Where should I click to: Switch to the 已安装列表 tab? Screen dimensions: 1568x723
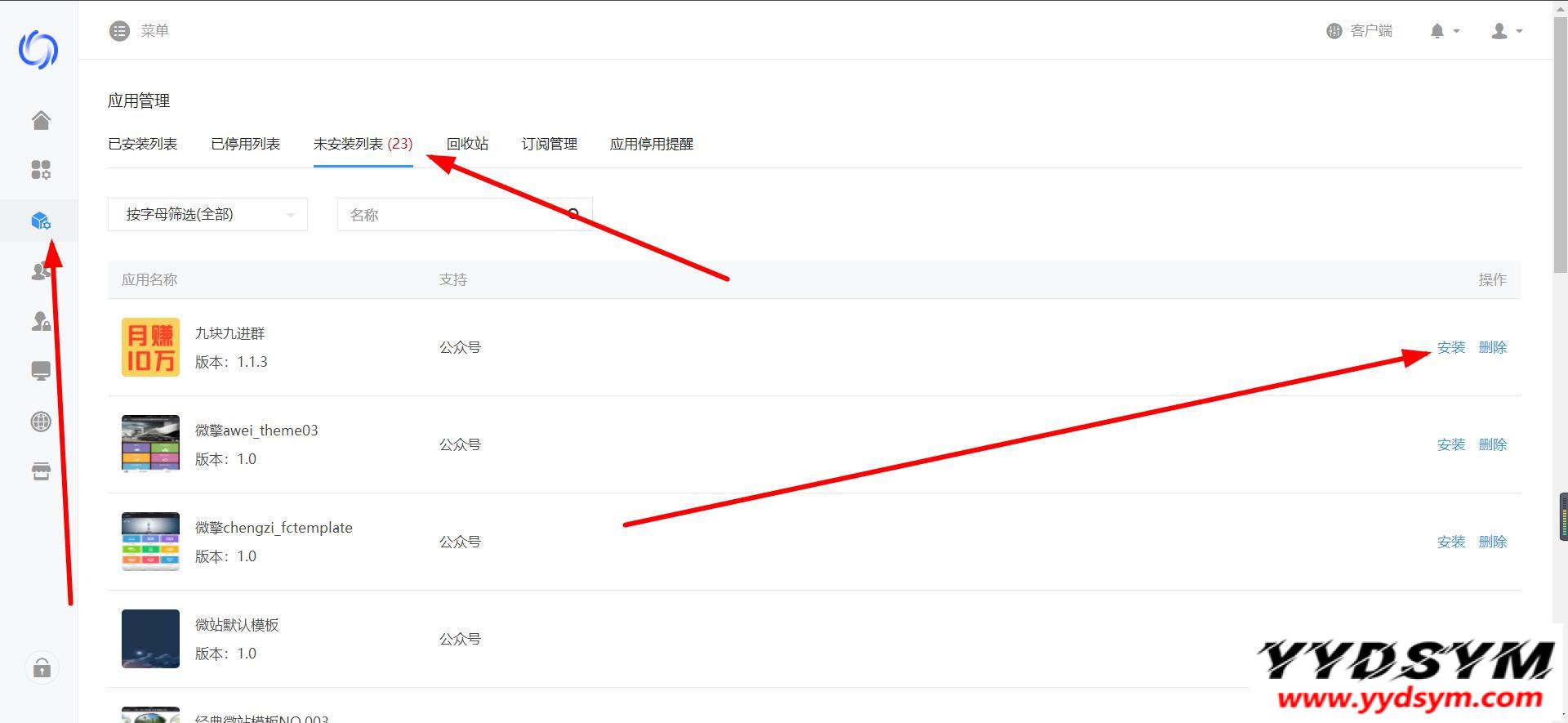pyautogui.click(x=143, y=144)
